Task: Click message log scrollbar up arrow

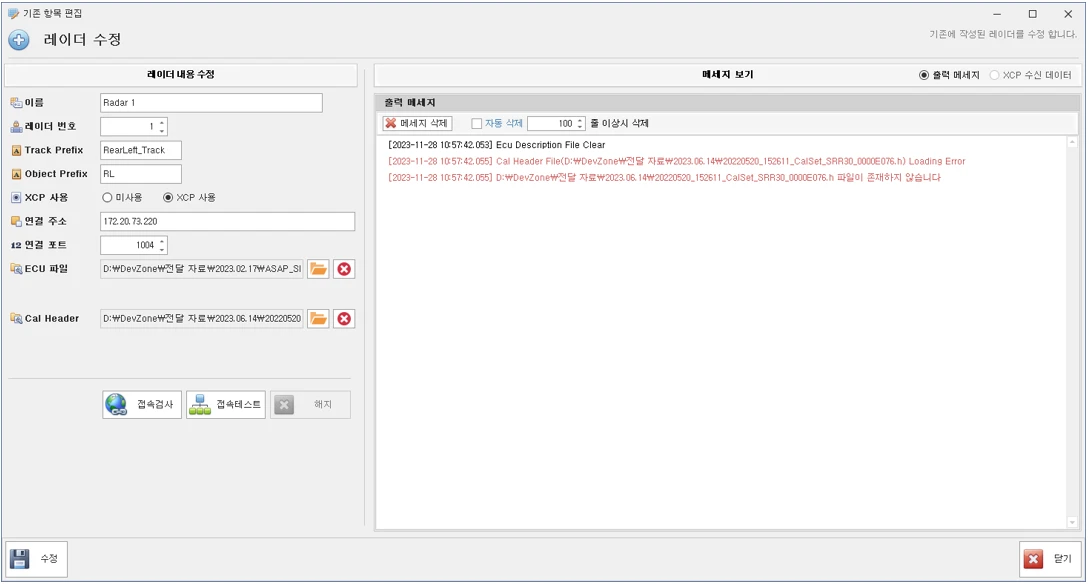Action: click(x=1072, y=142)
